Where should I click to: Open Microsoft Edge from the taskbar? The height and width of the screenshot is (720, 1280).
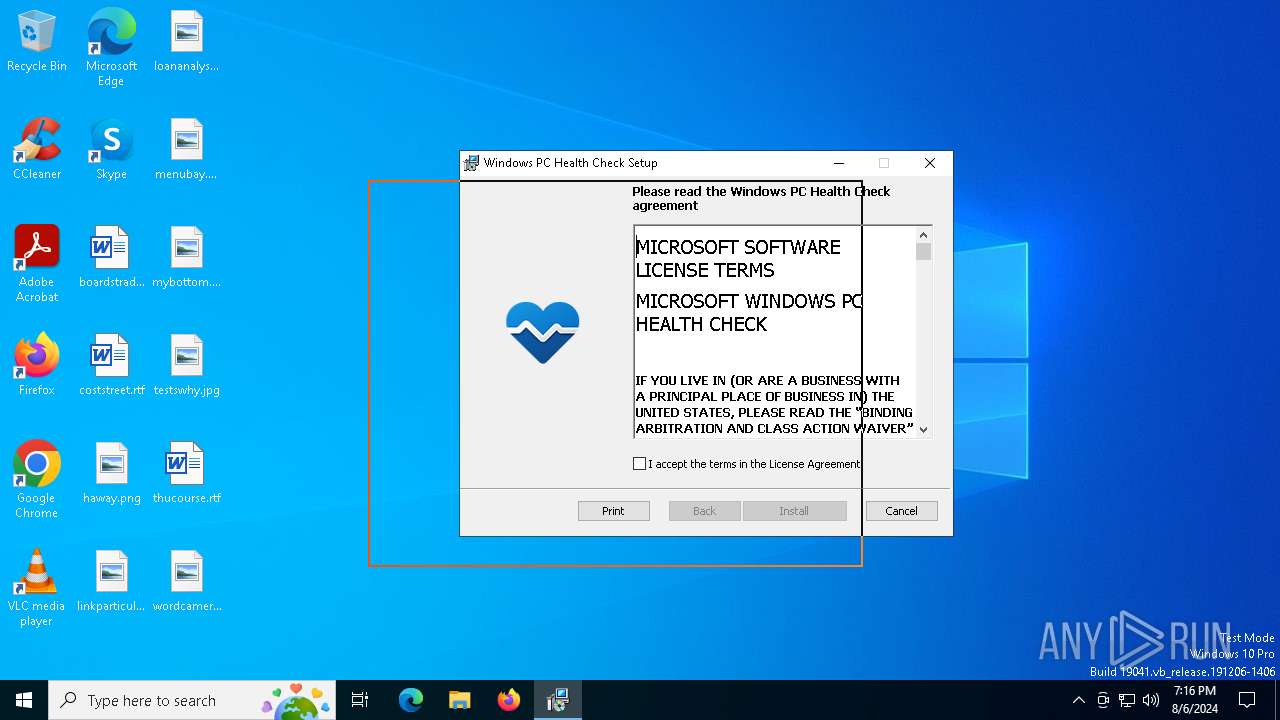click(411, 700)
